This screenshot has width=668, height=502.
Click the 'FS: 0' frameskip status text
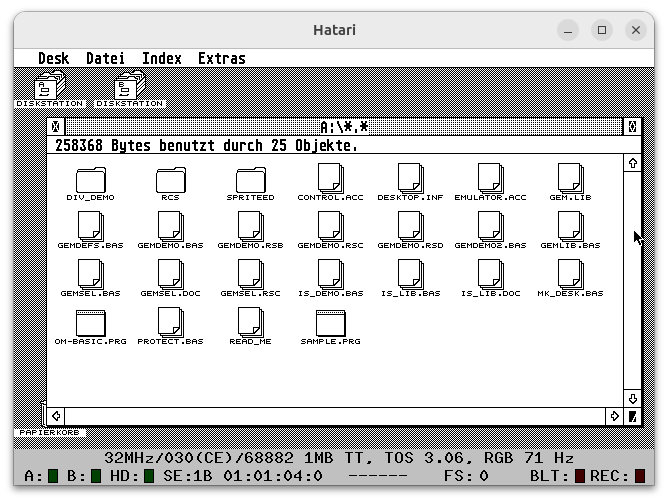[x=466, y=476]
